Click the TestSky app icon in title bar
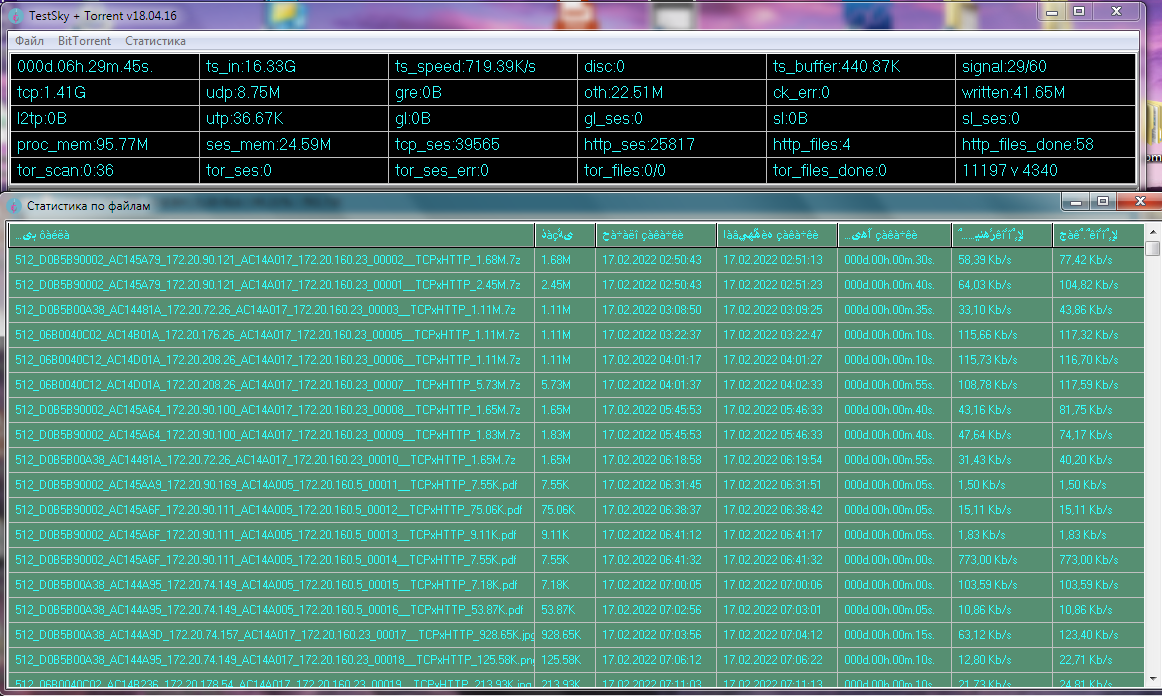 click(x=16, y=14)
